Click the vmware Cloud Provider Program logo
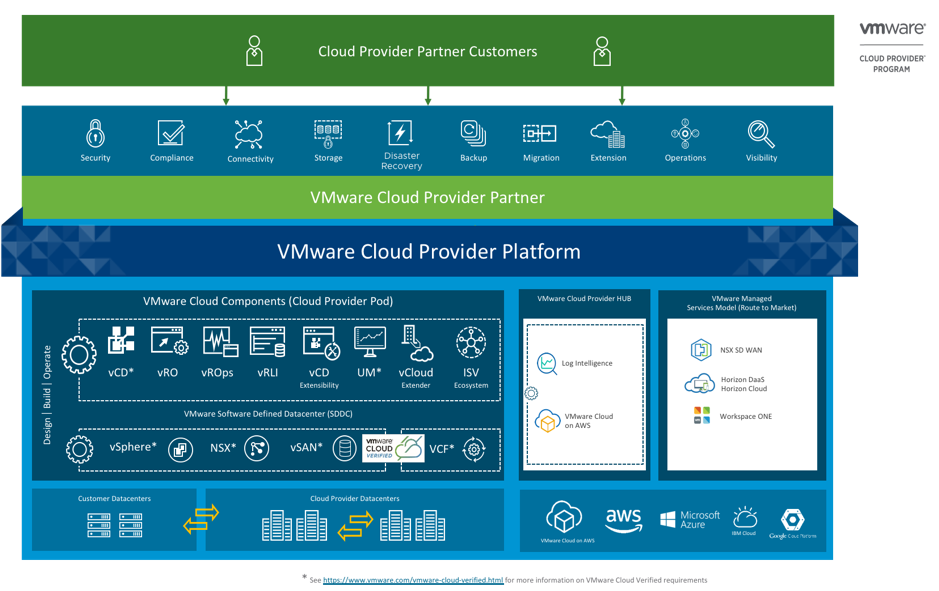The width and height of the screenshot is (939, 591). 892,47
